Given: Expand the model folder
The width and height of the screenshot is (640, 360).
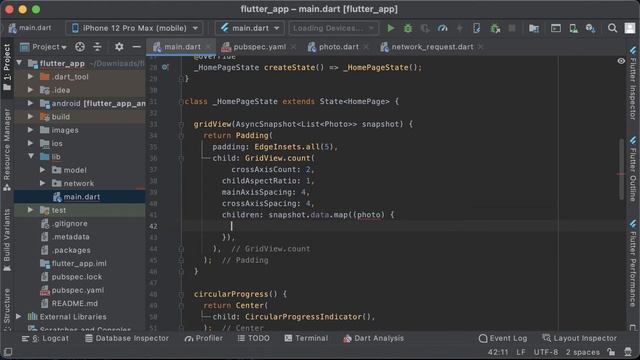Looking at the screenshot, I should (x=42, y=170).
